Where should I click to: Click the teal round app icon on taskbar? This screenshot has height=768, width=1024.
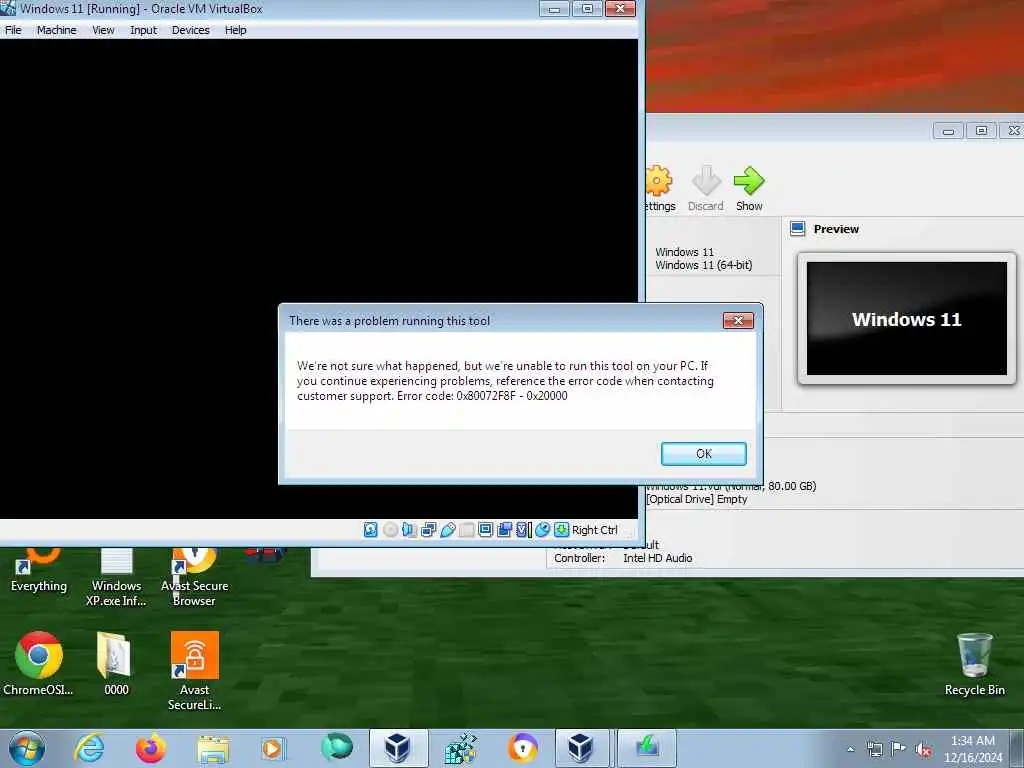(336, 747)
